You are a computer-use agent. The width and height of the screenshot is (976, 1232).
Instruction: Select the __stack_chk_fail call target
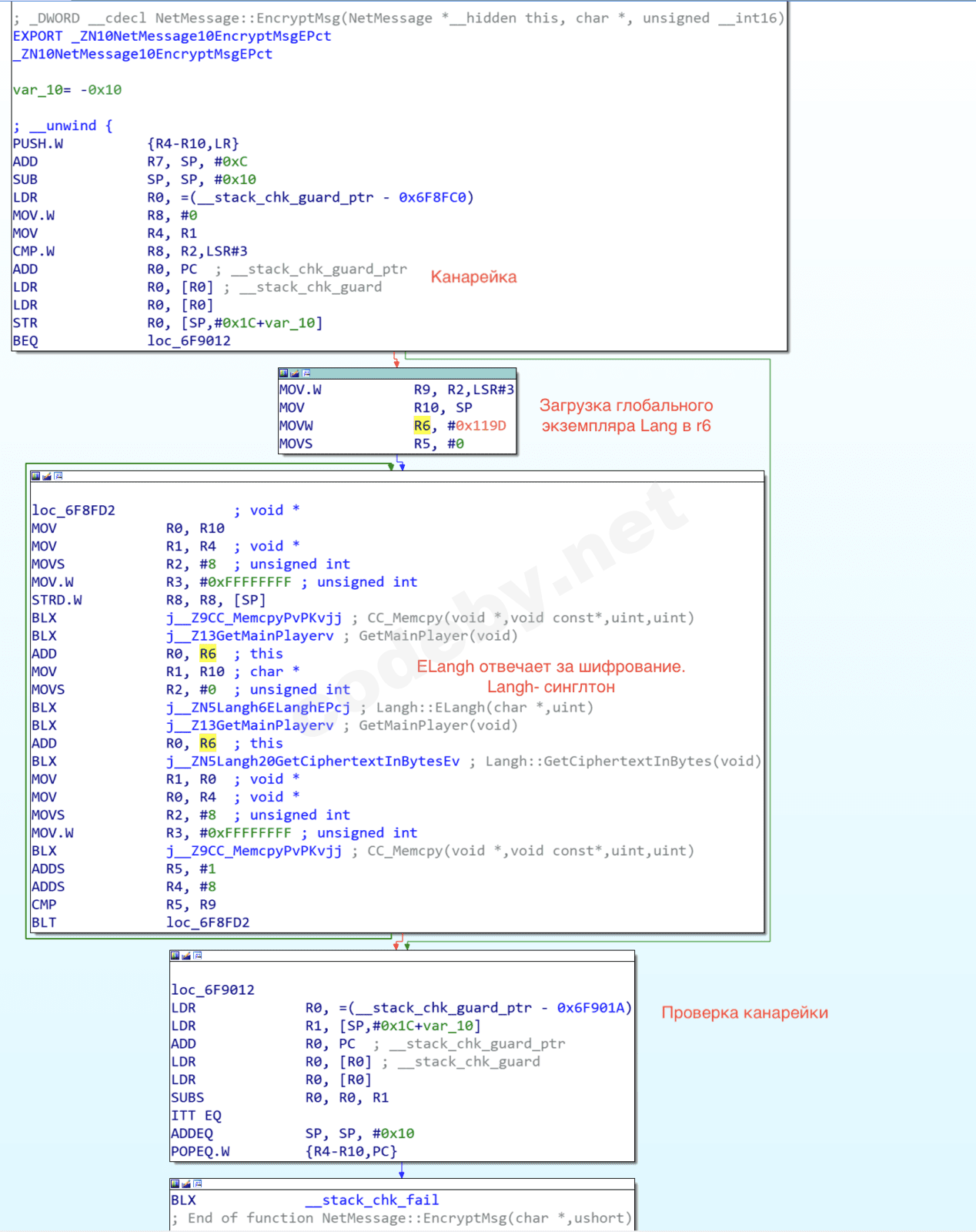pos(372,1200)
